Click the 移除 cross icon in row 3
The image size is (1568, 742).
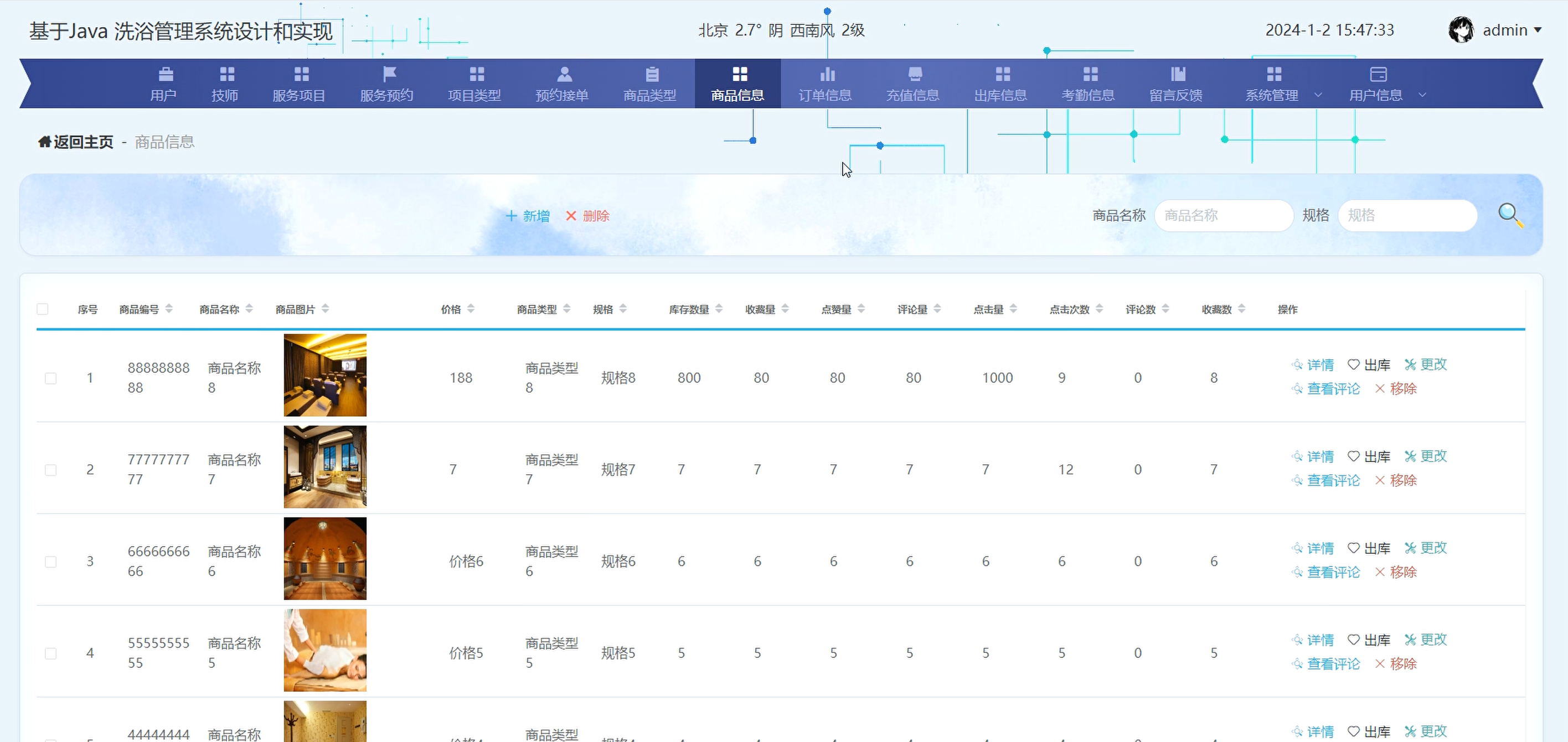[x=1380, y=572]
